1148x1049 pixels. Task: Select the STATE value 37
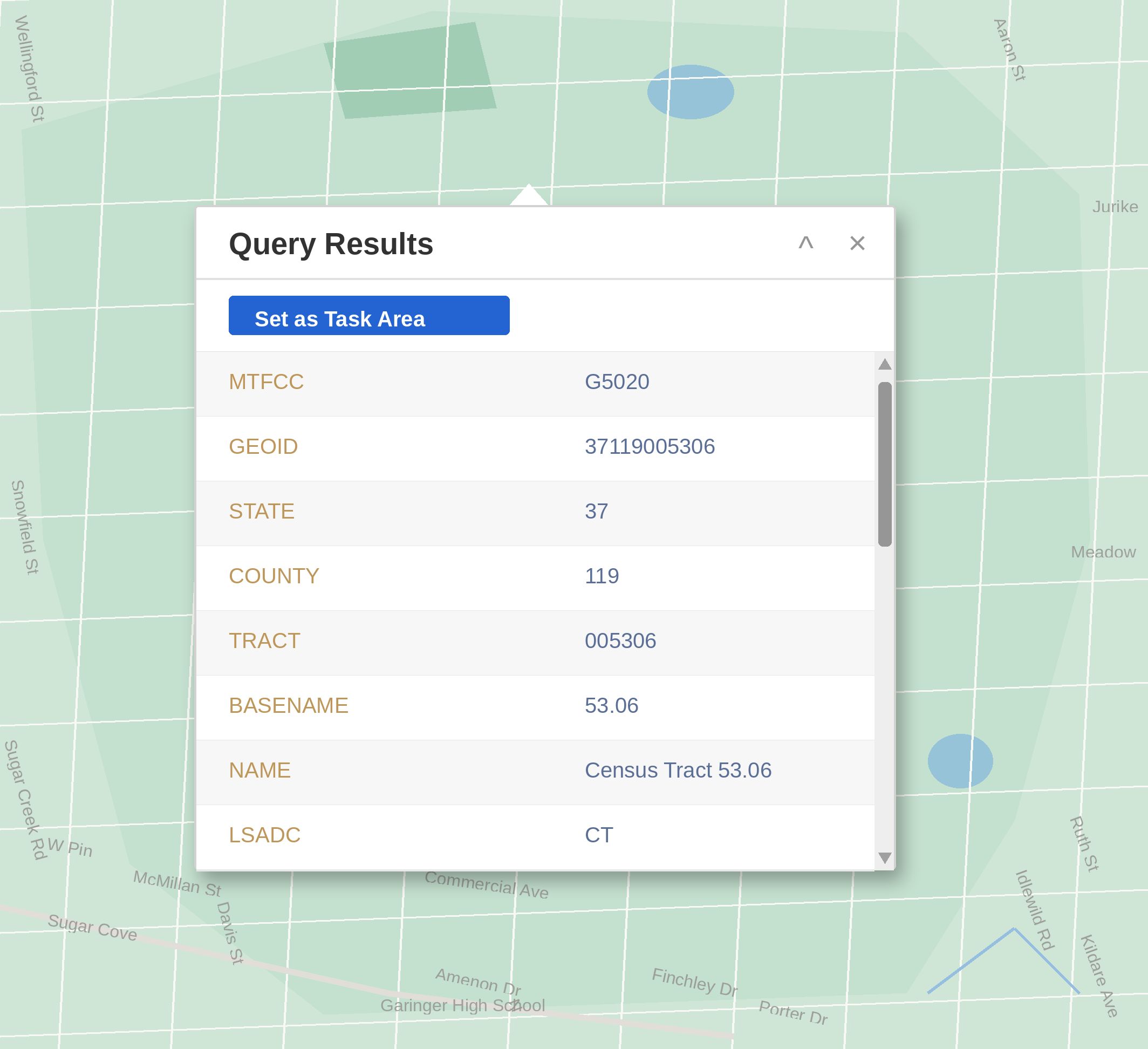point(596,512)
